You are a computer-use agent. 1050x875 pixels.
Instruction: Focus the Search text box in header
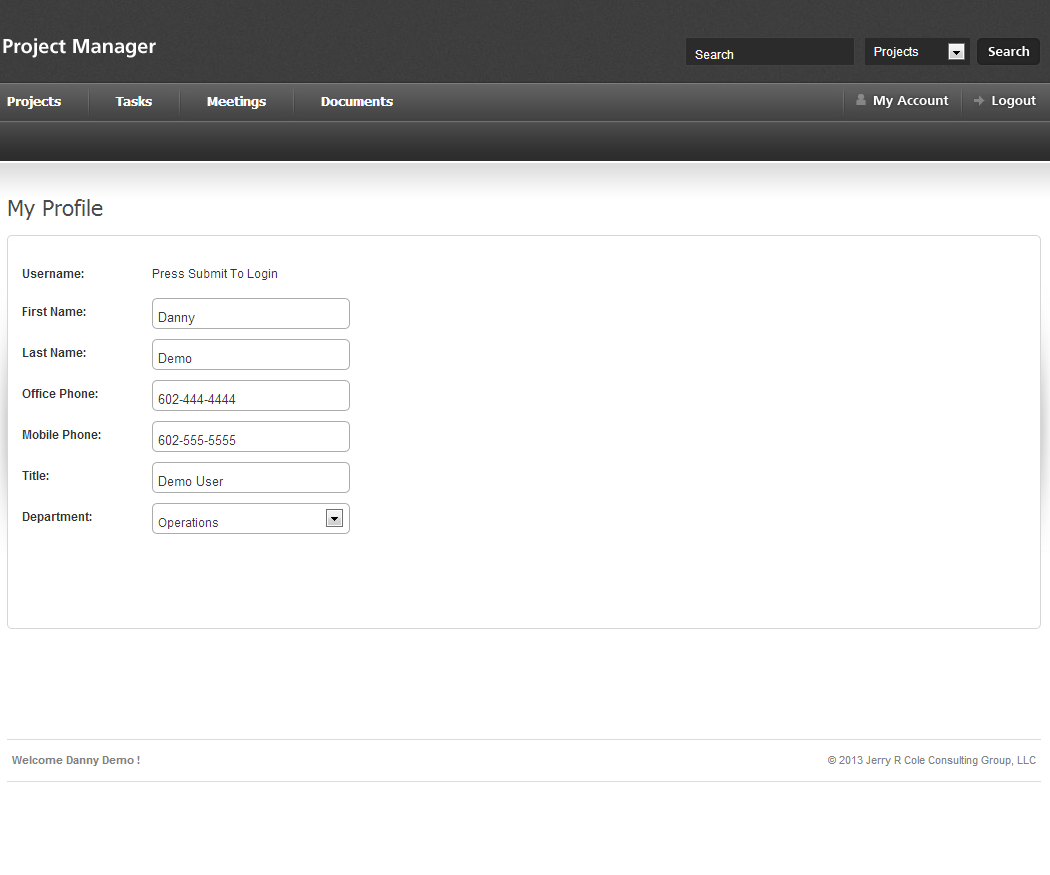click(x=768, y=53)
